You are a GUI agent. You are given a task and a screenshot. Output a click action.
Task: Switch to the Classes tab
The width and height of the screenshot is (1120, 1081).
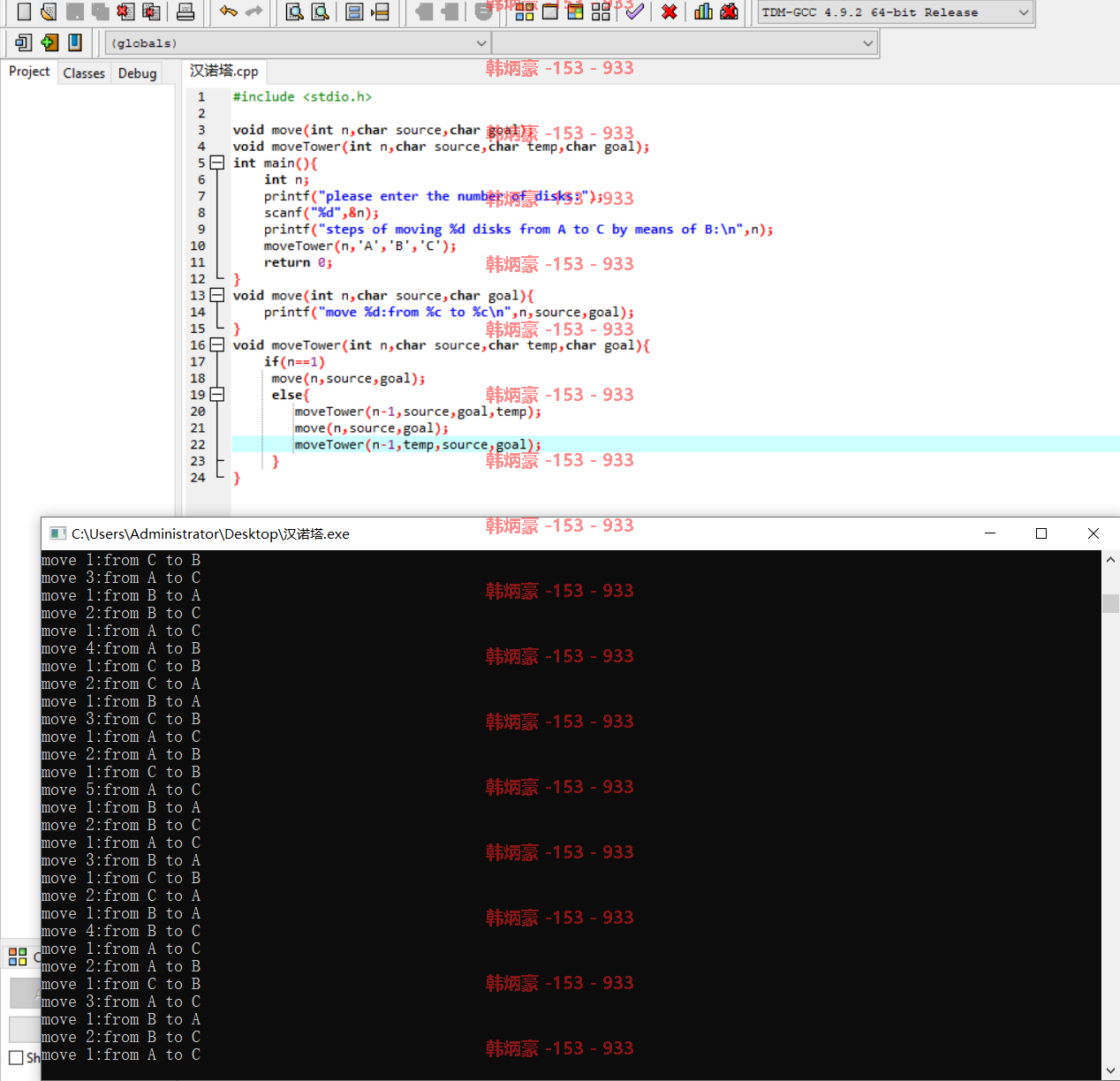pyautogui.click(x=84, y=73)
